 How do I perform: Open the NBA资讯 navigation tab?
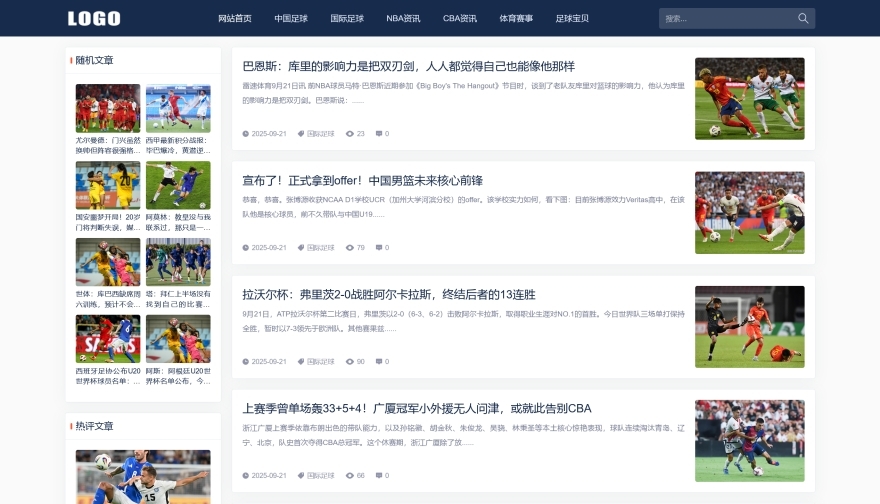[403, 18]
